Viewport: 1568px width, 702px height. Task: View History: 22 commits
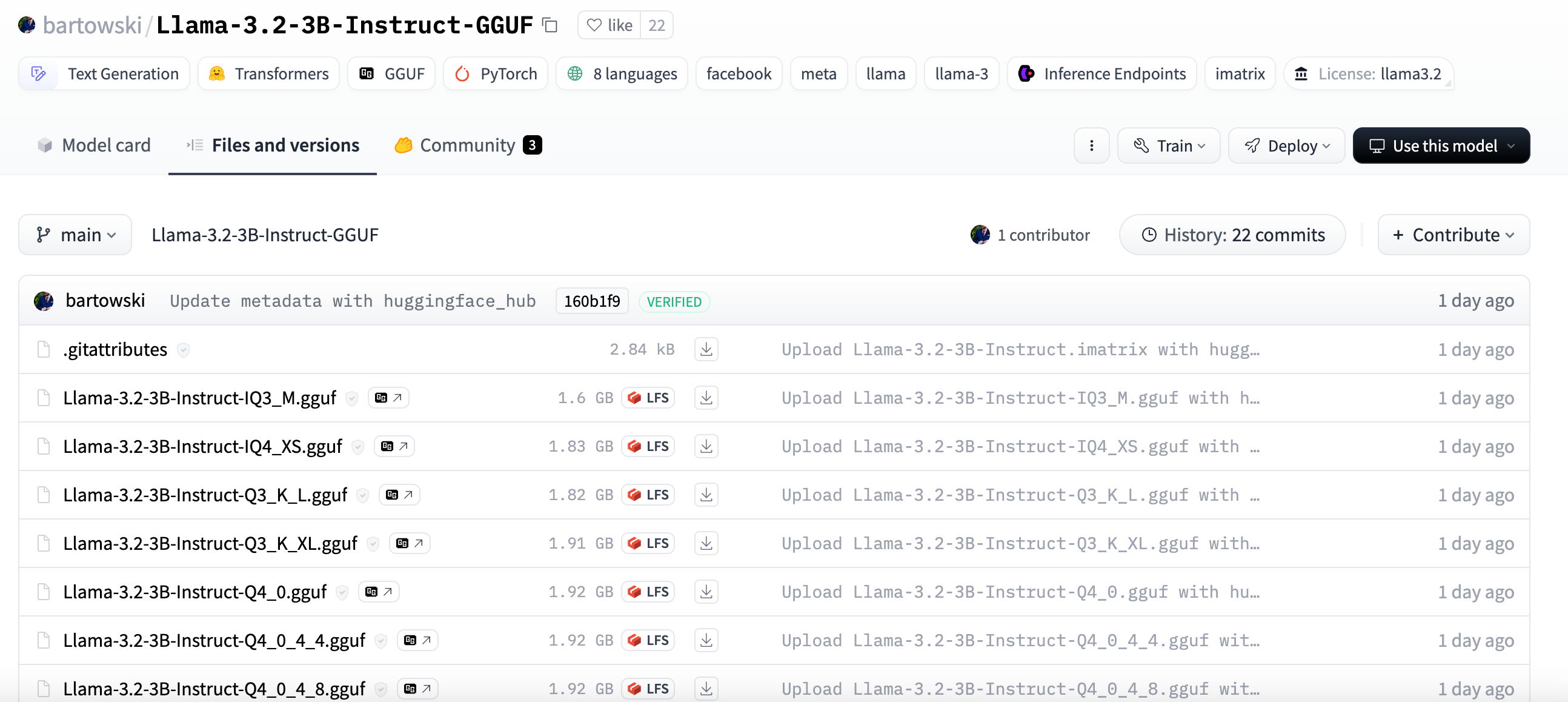tap(1232, 235)
